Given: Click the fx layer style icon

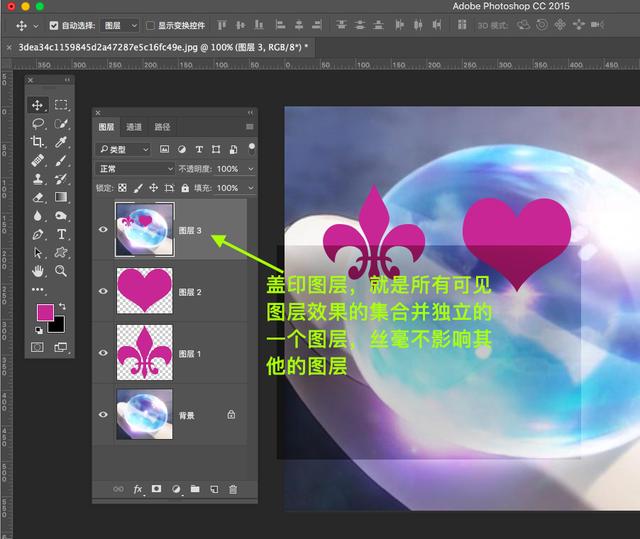Looking at the screenshot, I should [138, 489].
